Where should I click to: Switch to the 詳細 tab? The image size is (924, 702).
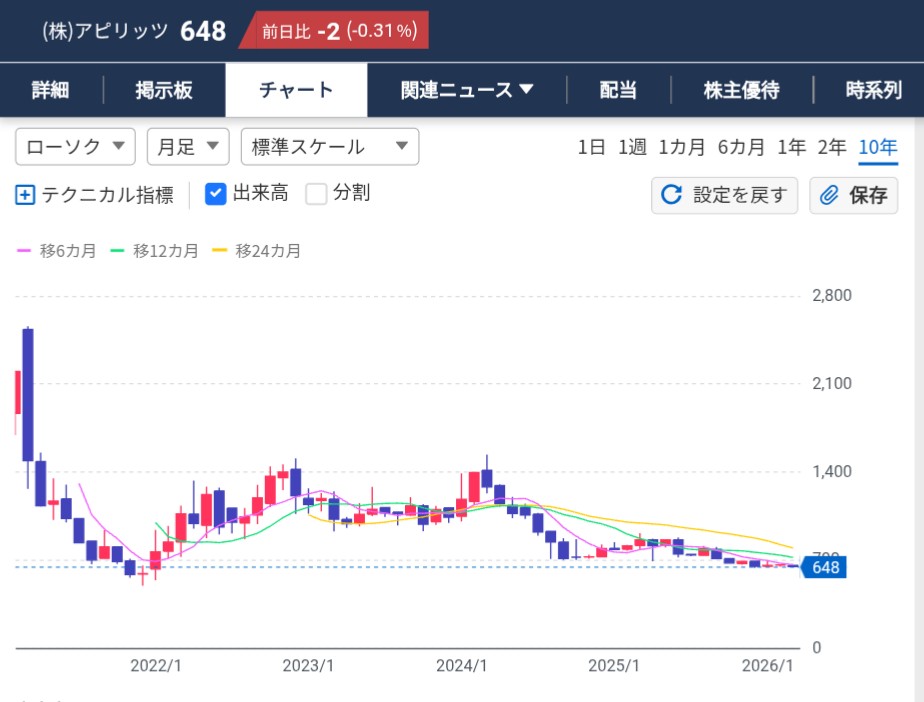click(50, 90)
